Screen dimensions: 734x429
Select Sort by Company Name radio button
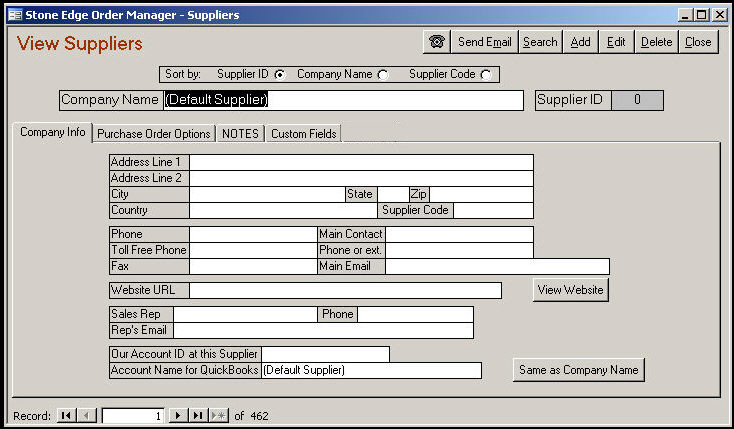click(x=383, y=74)
